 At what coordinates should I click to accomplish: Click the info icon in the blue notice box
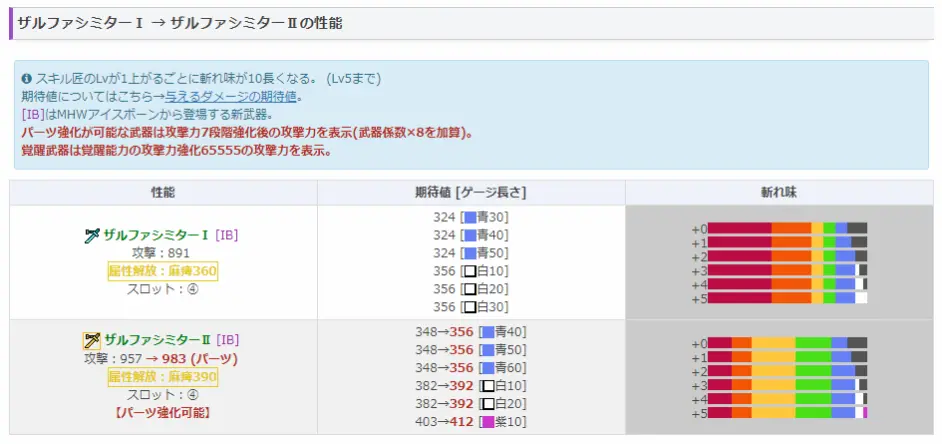pos(26,79)
